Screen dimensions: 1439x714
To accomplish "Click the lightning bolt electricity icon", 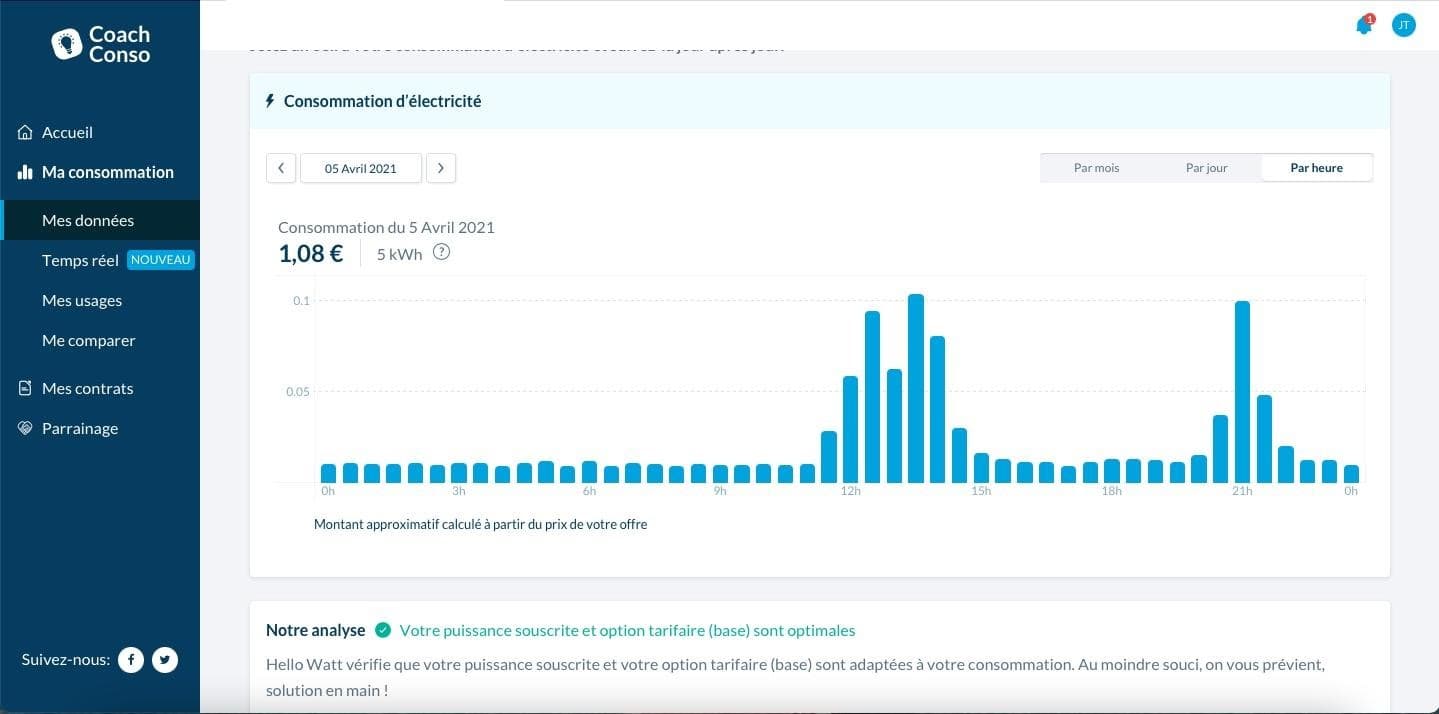I will pos(269,101).
